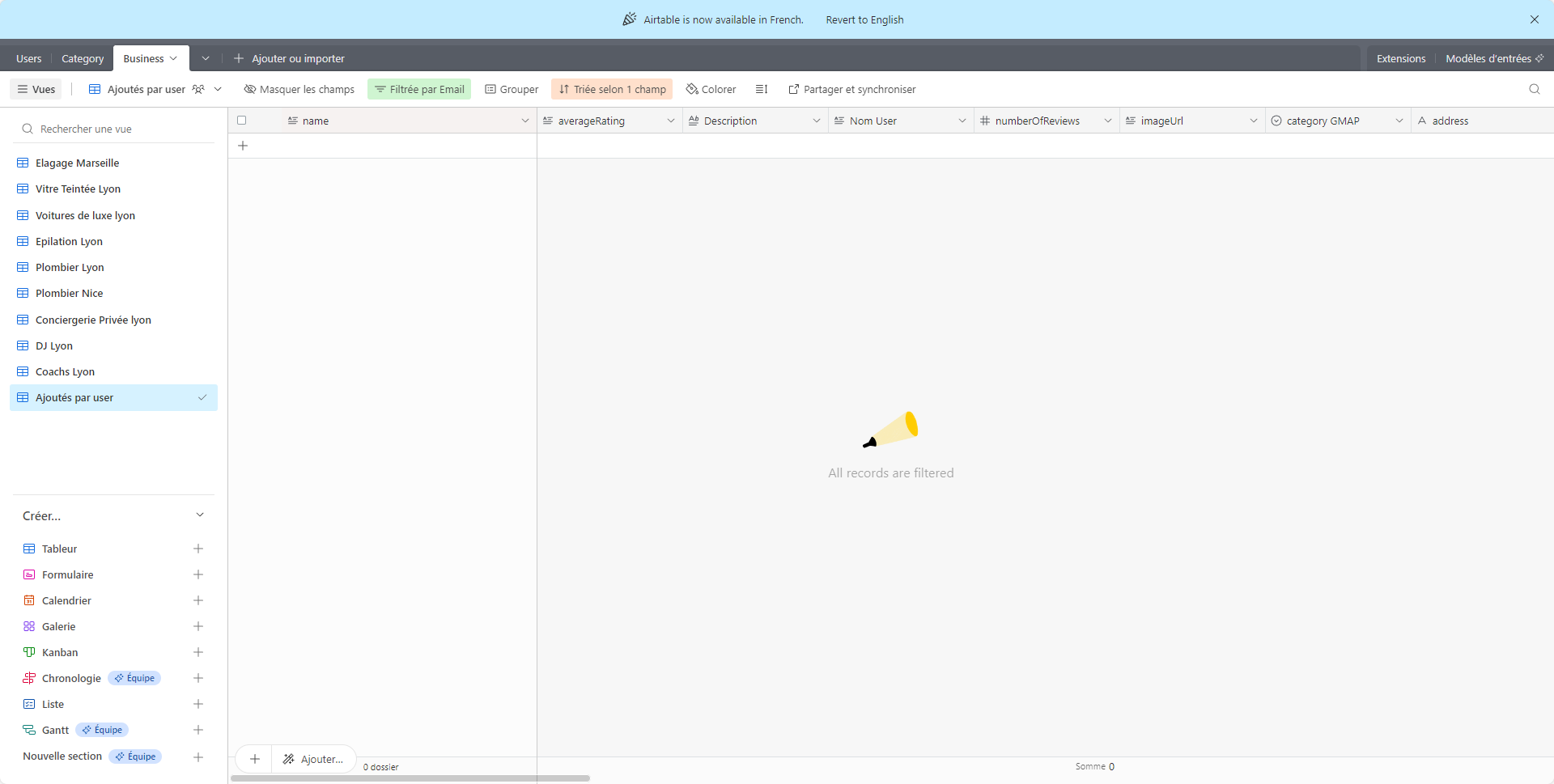Switch to the Users table tab

[28, 58]
